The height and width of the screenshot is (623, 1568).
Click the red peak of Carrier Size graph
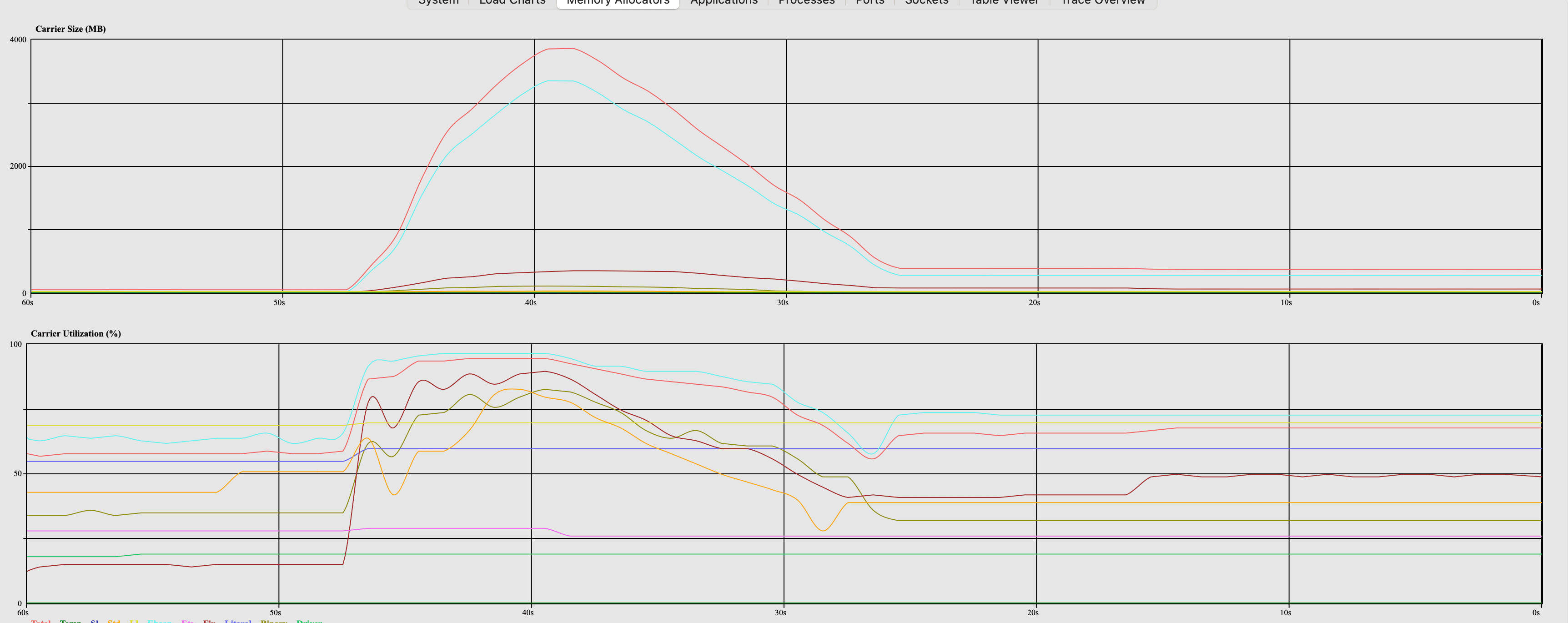coord(561,49)
